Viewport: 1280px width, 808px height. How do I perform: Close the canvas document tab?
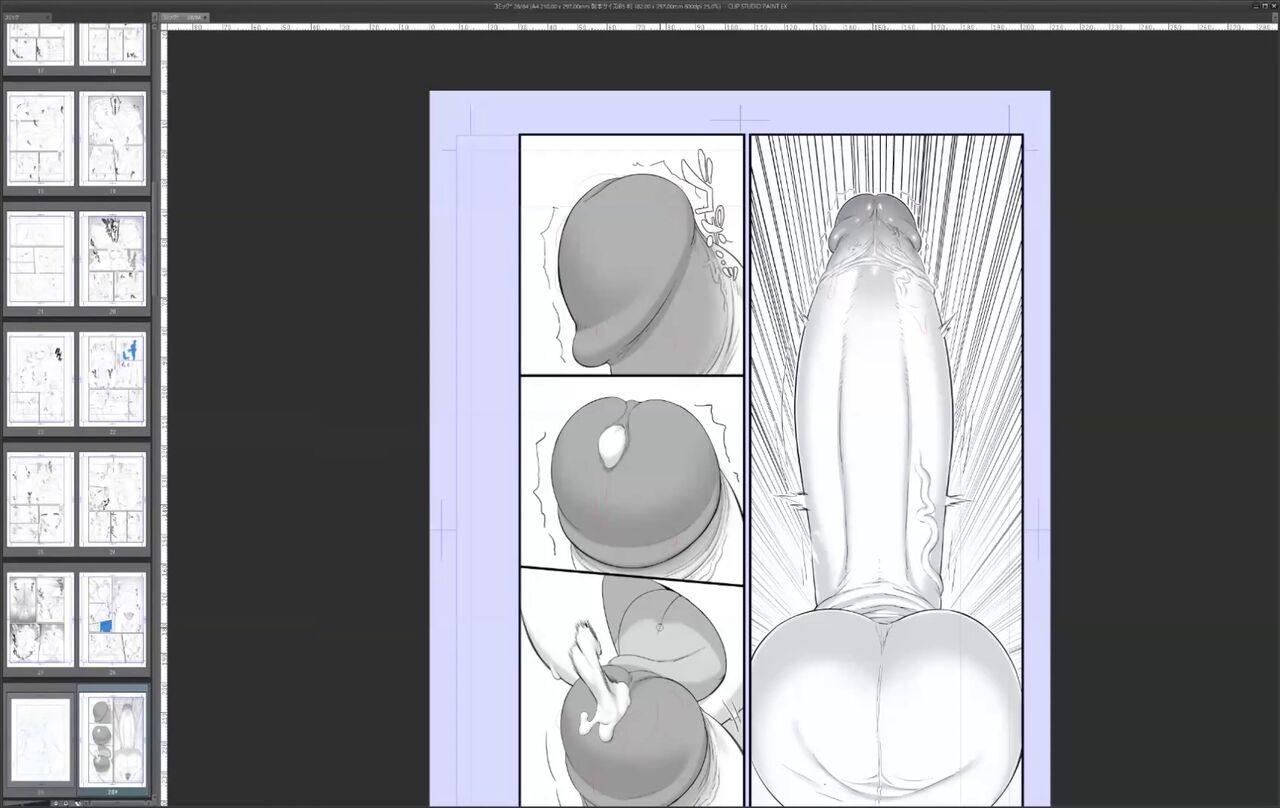pos(205,17)
